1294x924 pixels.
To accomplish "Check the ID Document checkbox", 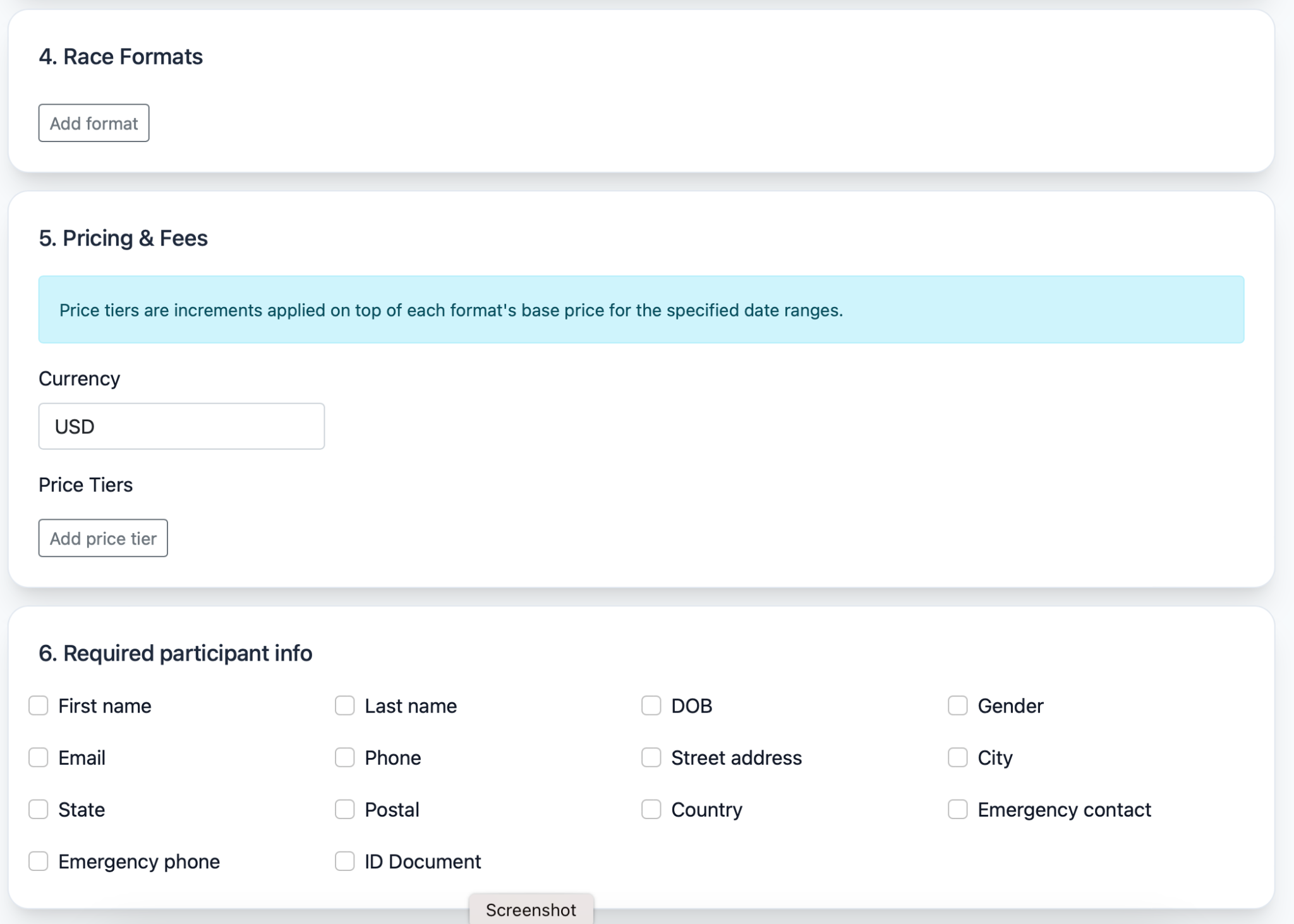I will click(x=344, y=861).
